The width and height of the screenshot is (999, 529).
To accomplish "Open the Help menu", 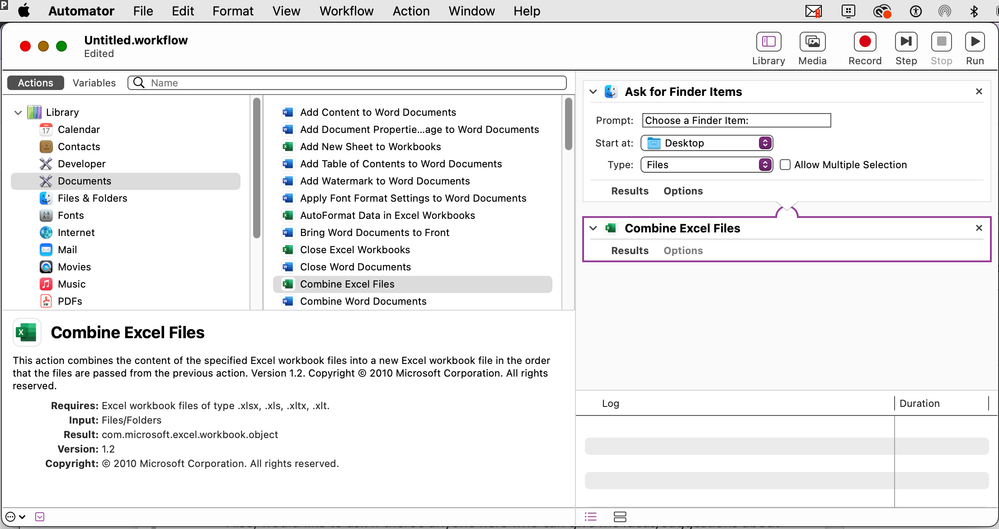I will (527, 11).
